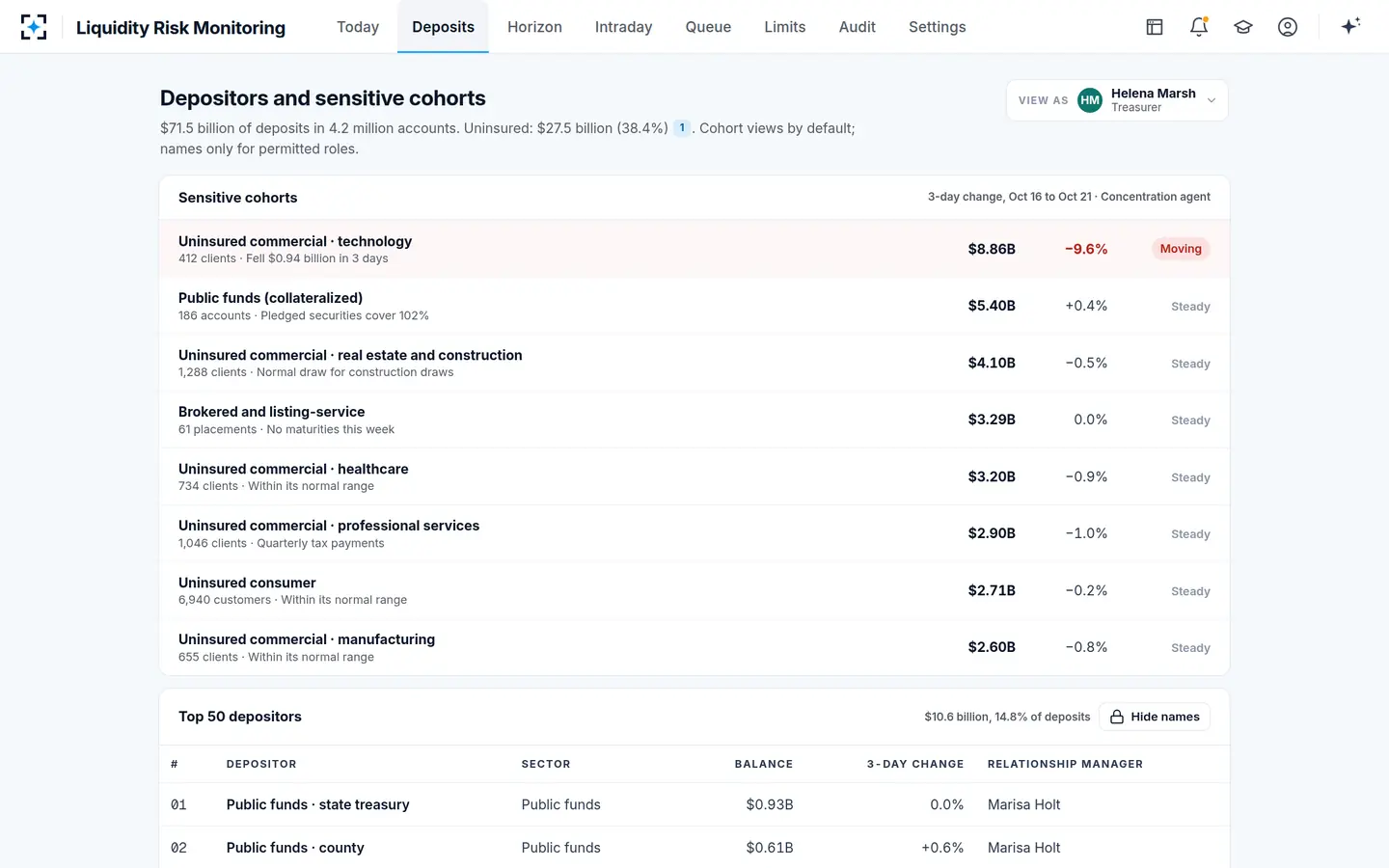Open the Uninsured commercial · manufacturing cohort

(x=694, y=647)
